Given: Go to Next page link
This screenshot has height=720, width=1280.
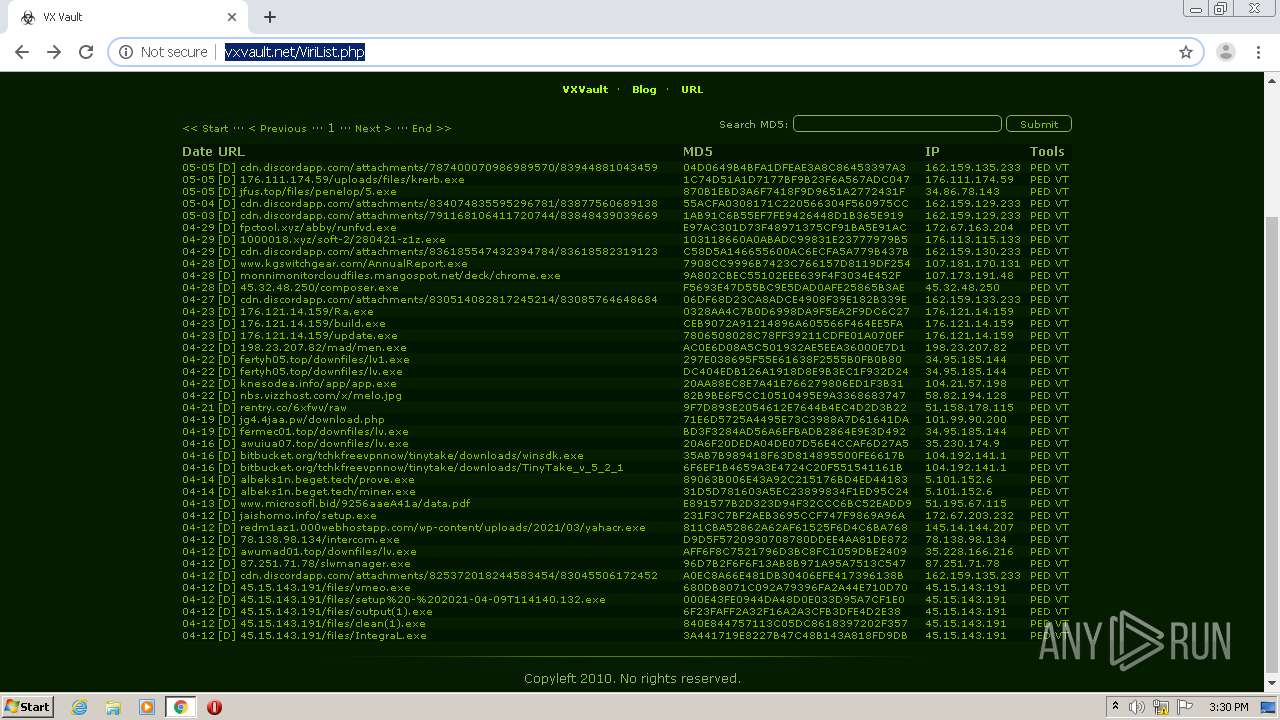Looking at the screenshot, I should click(x=373, y=128).
